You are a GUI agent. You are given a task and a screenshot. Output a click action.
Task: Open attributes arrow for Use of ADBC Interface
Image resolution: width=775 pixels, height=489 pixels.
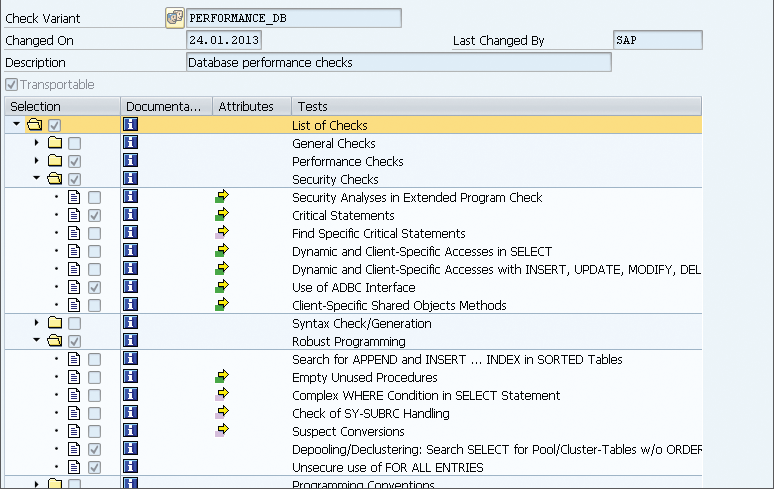[222, 287]
